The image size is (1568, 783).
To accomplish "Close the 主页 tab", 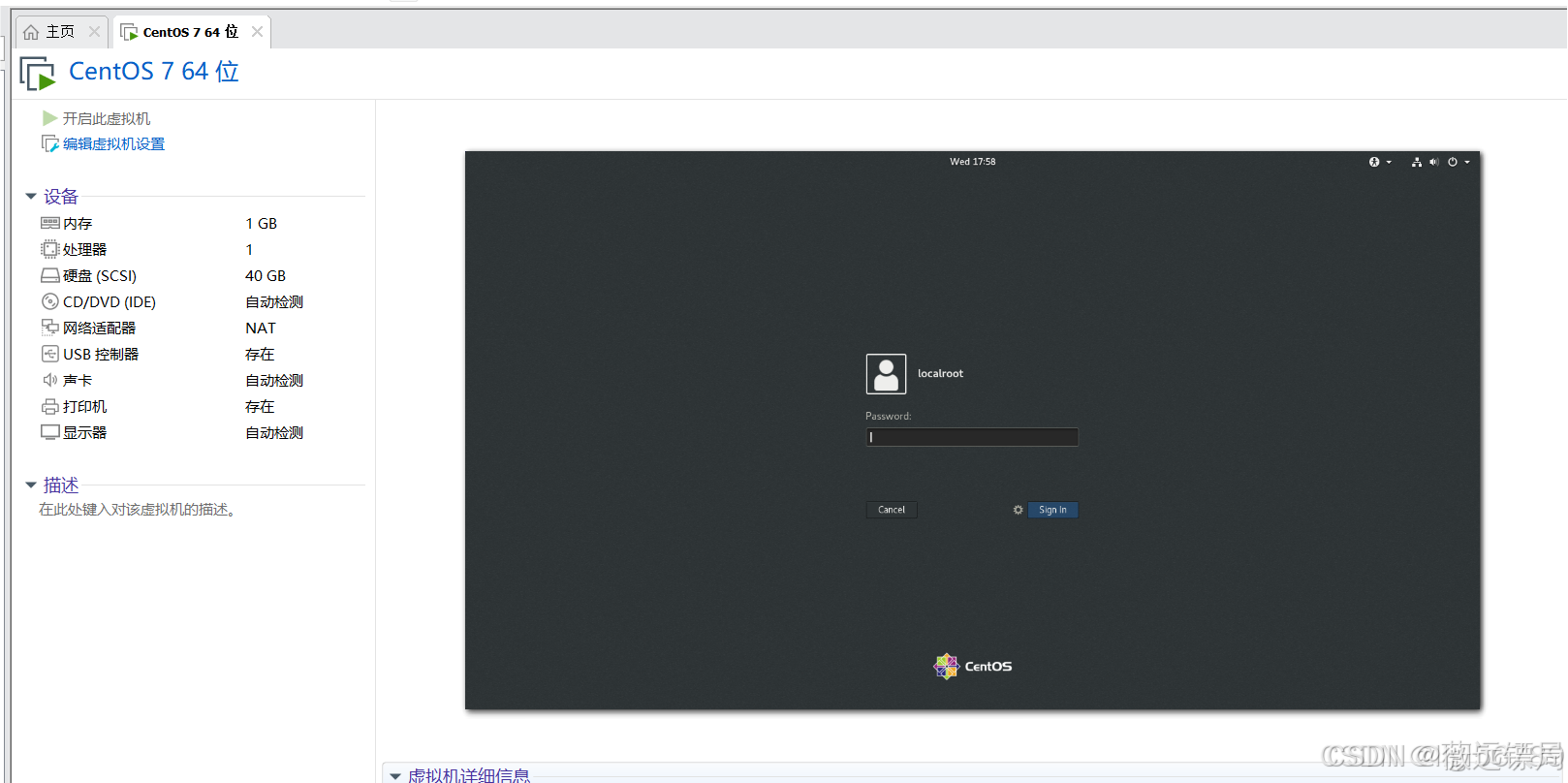I will point(94,32).
